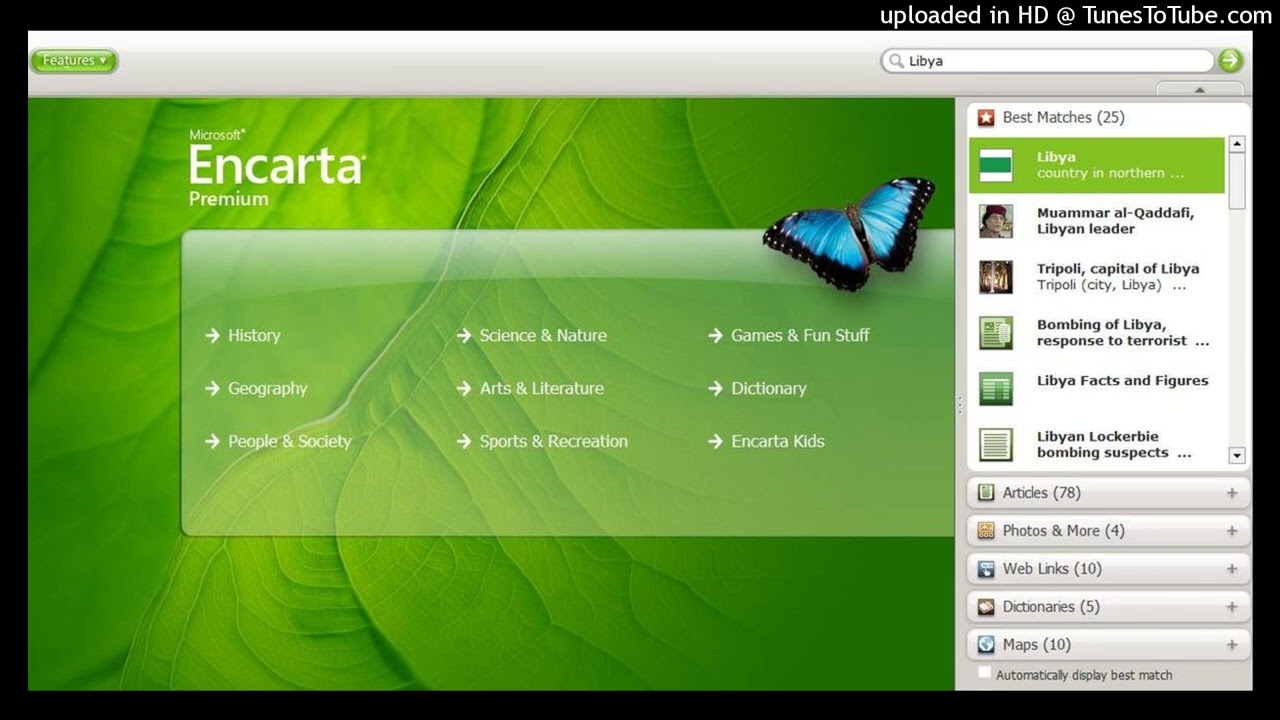The width and height of the screenshot is (1280, 720).
Task: Select Tripoli, capital of Libya result
Action: (x=1097, y=277)
